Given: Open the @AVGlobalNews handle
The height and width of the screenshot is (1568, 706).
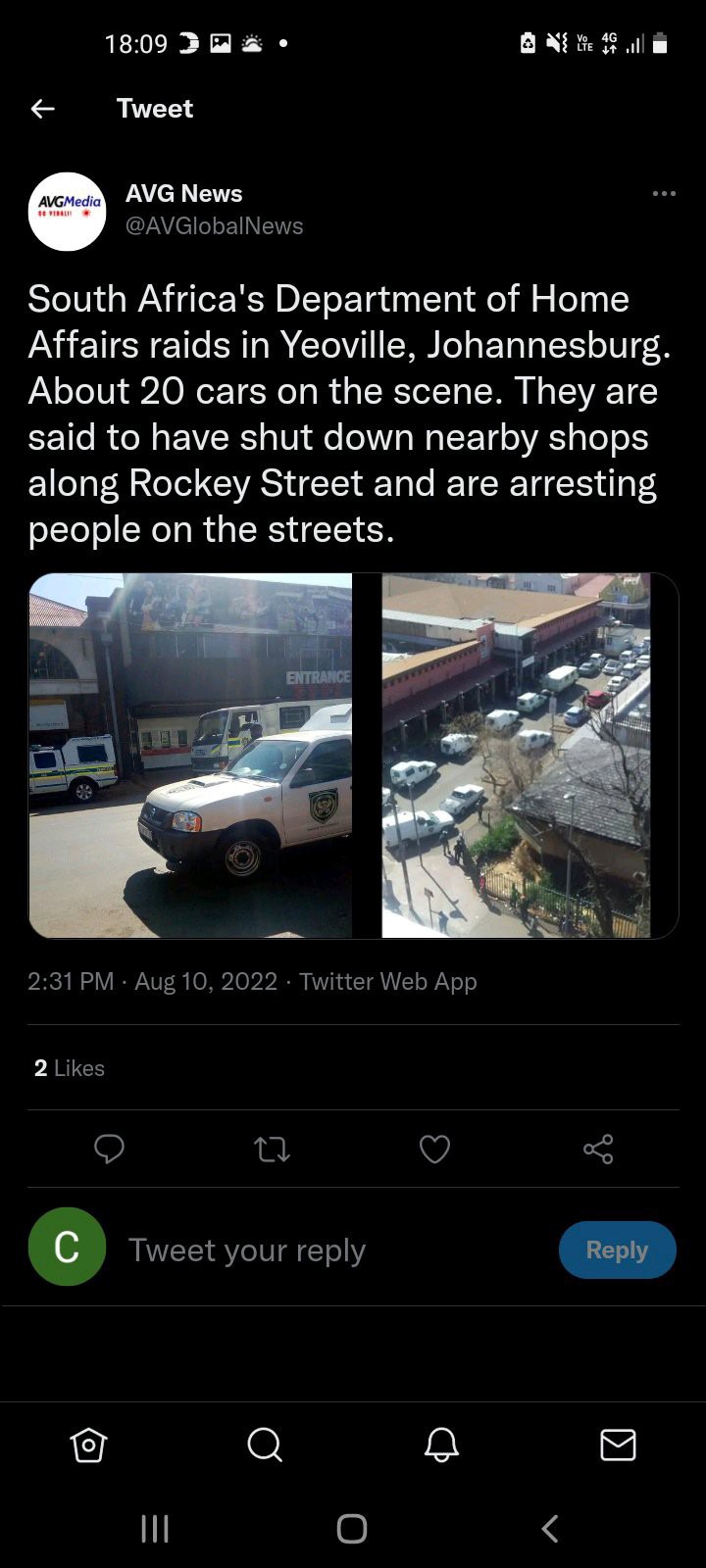Looking at the screenshot, I should pos(215,226).
